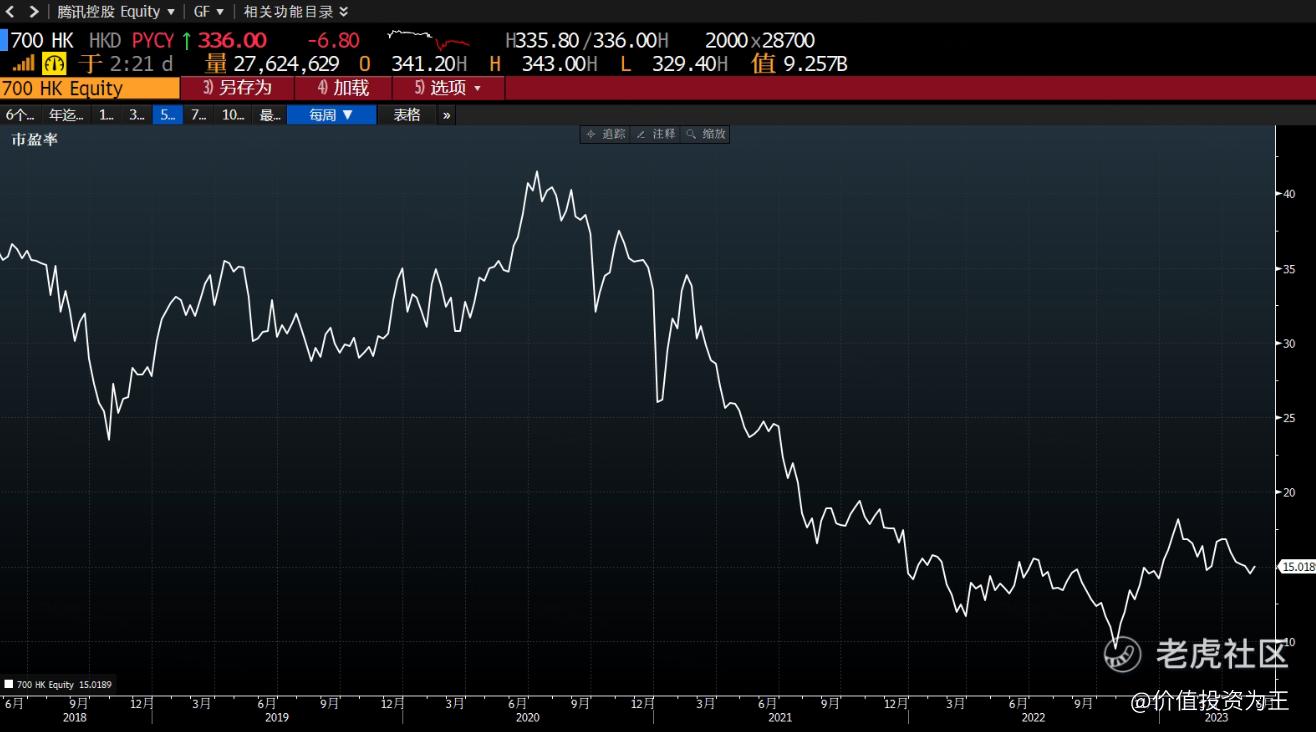Click the 343.00 high price value
The image size is (1316, 732).
click(x=554, y=64)
